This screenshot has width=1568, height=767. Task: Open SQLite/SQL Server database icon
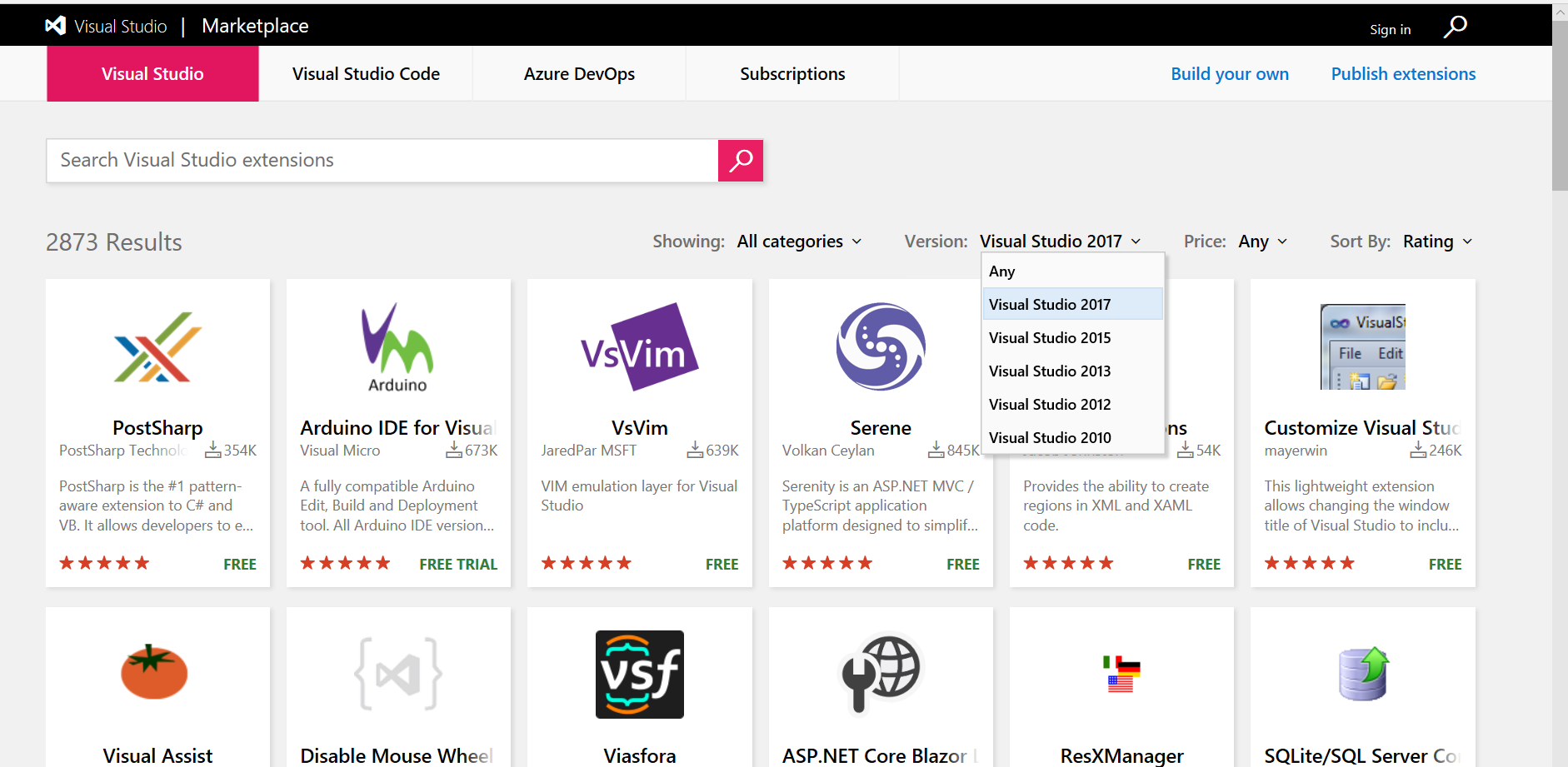click(1364, 673)
